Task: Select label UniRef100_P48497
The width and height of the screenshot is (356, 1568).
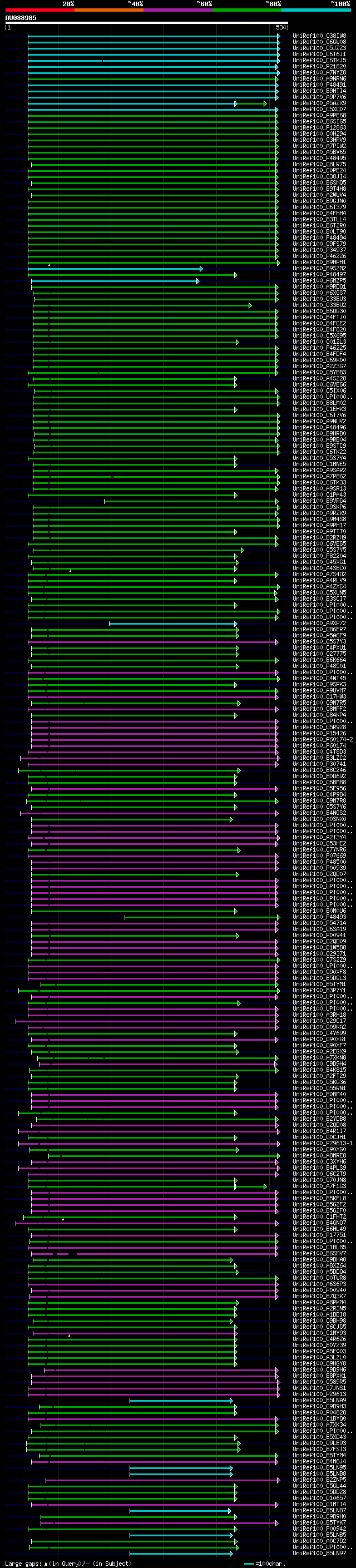Action: tap(319, 275)
